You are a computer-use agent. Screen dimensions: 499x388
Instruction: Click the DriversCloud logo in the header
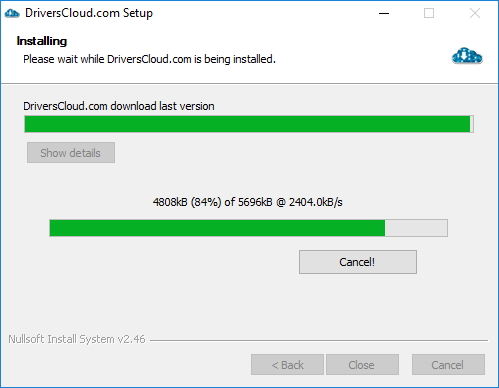click(x=467, y=56)
